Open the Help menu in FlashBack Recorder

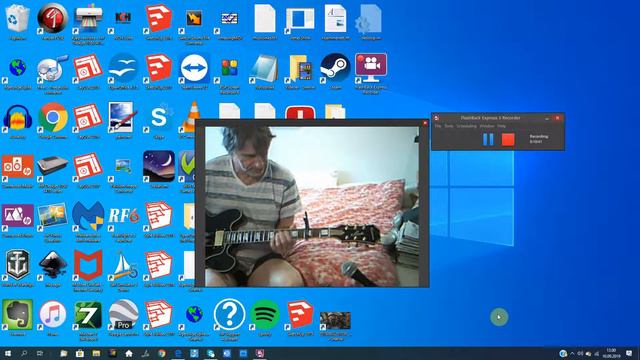click(501, 126)
